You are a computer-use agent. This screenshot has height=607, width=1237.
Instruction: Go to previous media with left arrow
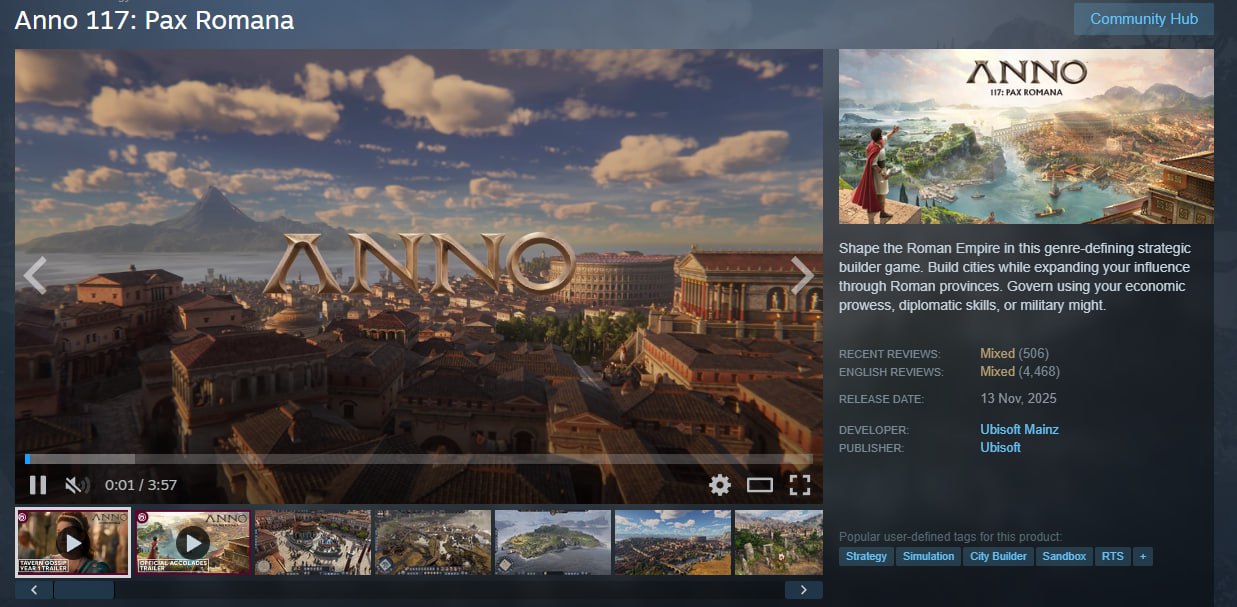[35, 275]
